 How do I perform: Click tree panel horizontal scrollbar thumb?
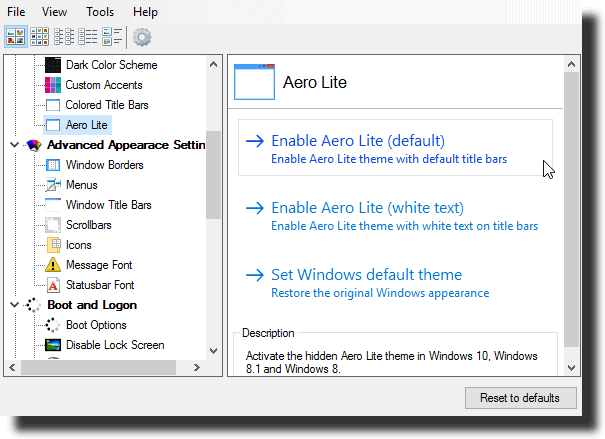[x=99, y=367]
